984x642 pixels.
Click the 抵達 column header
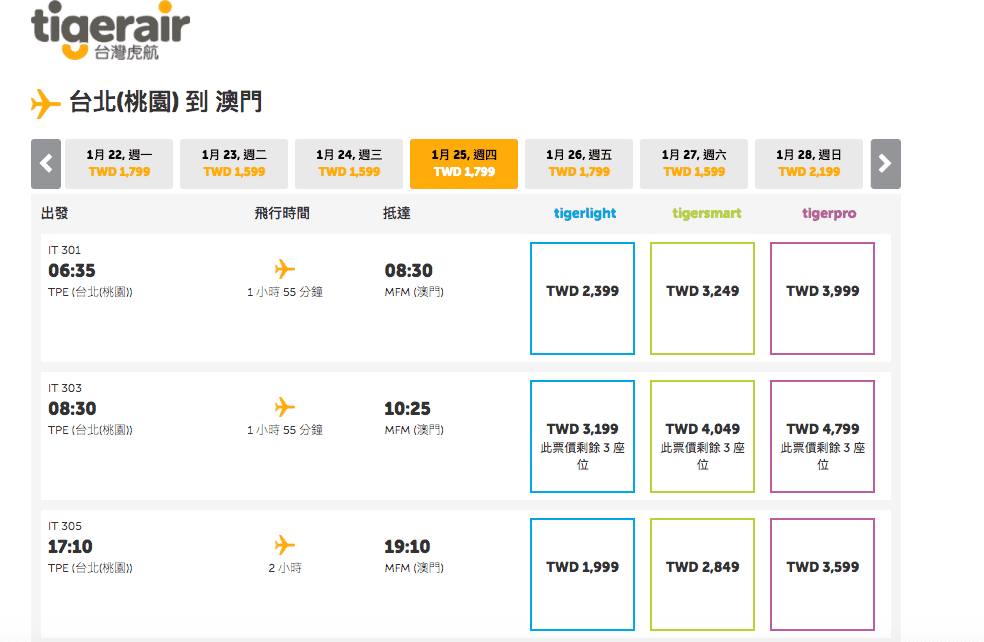click(x=397, y=213)
